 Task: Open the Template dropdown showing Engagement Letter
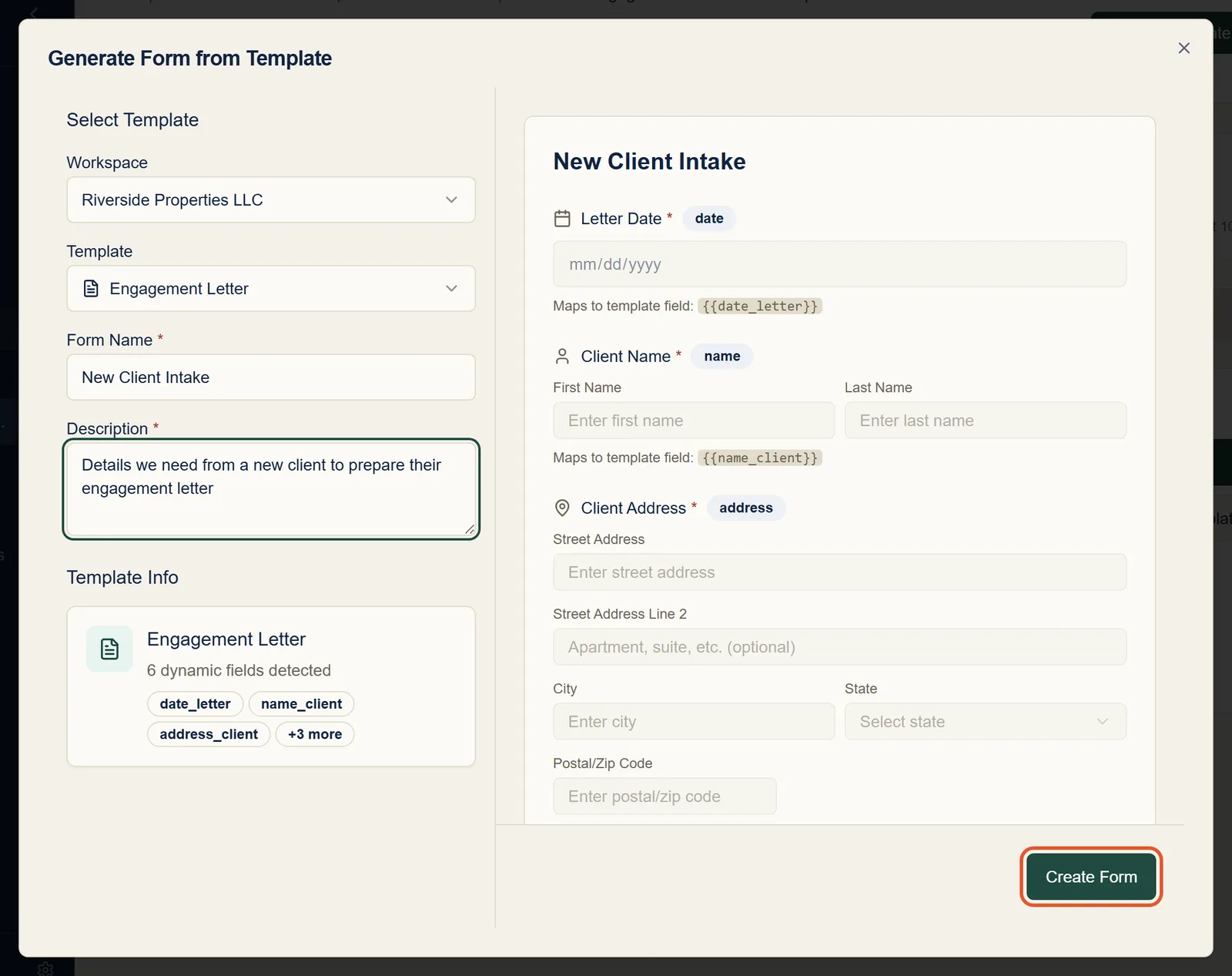271,289
